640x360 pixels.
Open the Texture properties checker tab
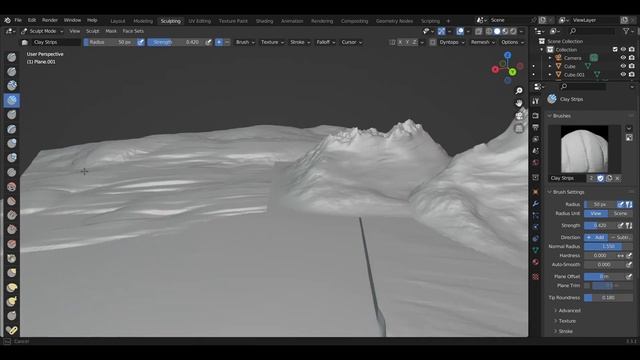pos(536,277)
